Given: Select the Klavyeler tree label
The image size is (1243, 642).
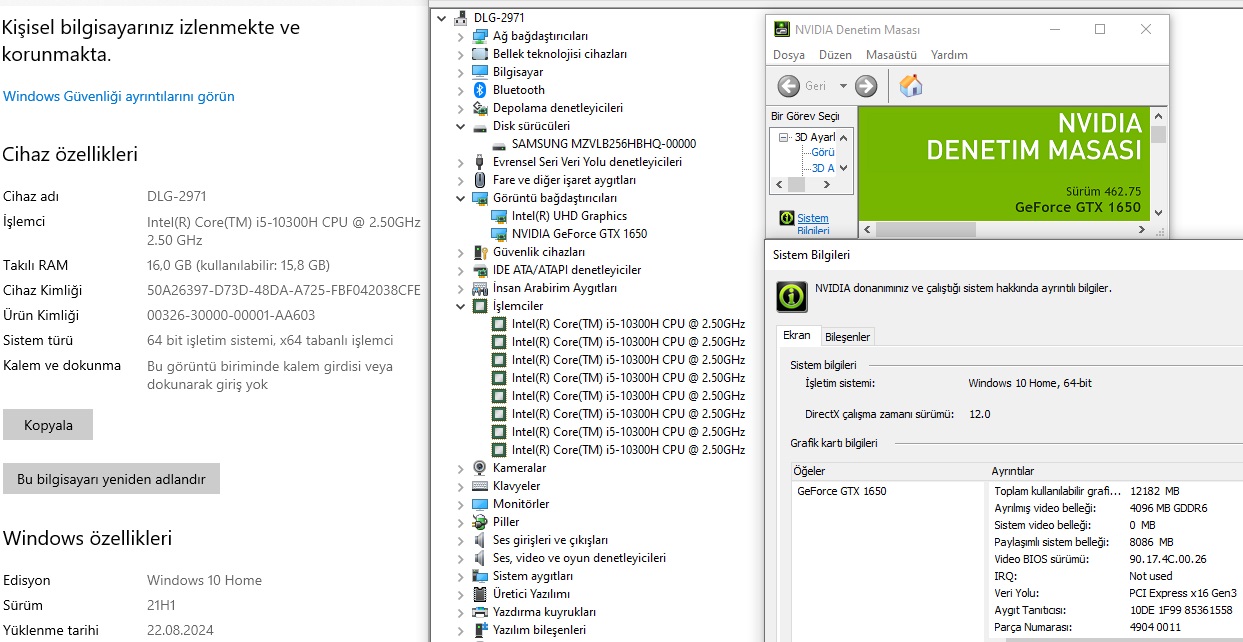Looking at the screenshot, I should [516, 486].
